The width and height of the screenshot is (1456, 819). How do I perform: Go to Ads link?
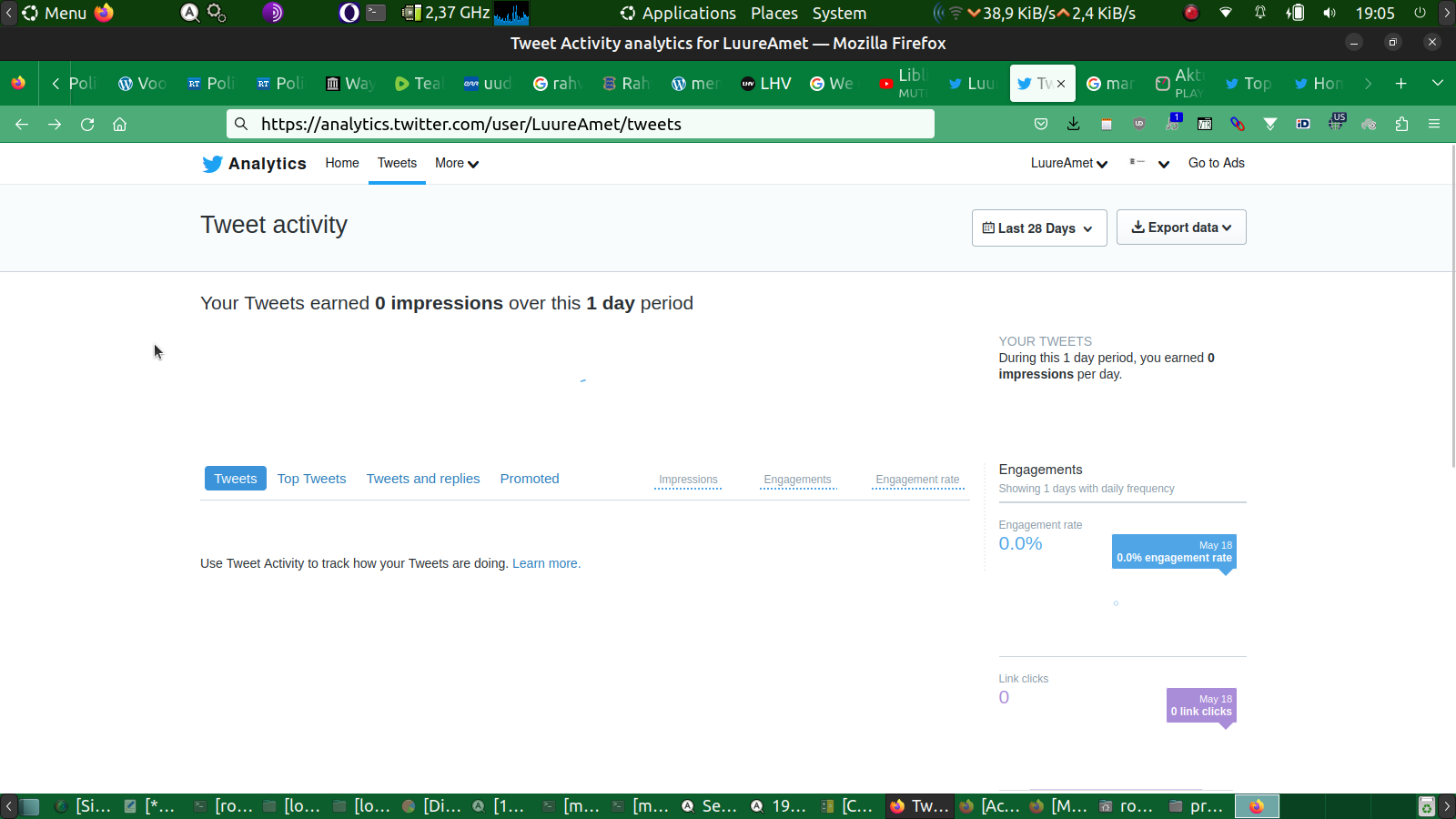coord(1217,163)
